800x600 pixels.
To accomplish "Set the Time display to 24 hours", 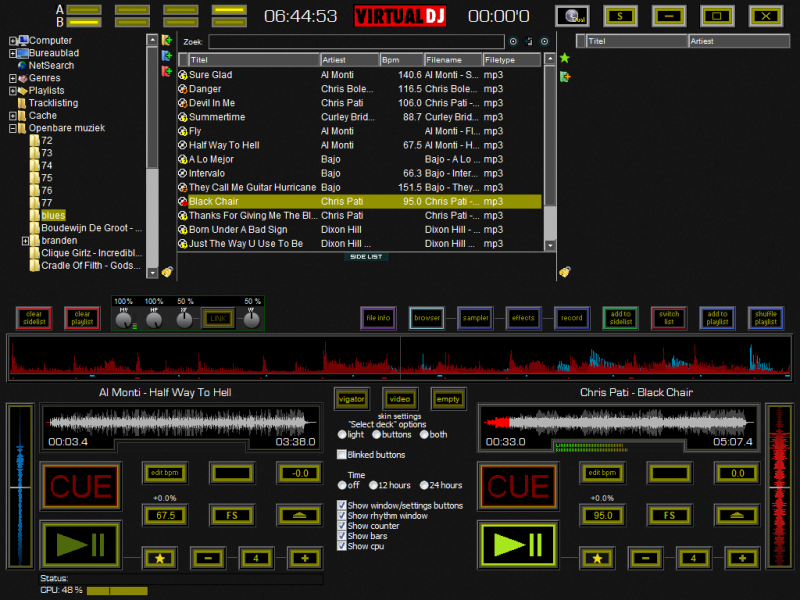I will [424, 485].
